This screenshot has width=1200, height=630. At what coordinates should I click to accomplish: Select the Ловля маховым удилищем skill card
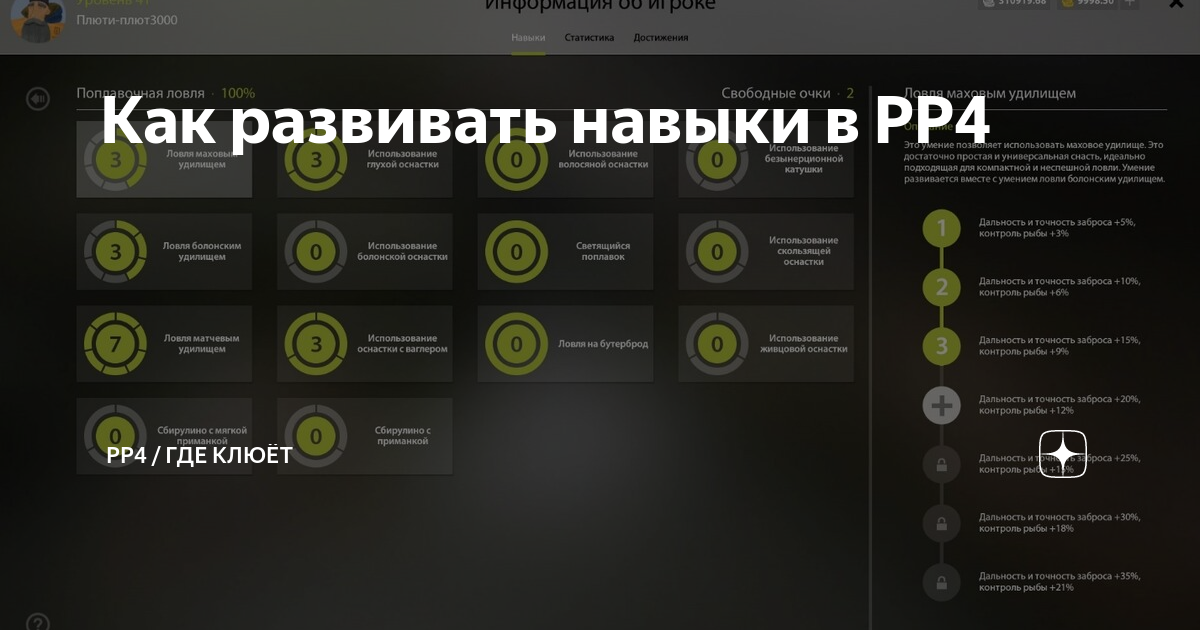164,160
